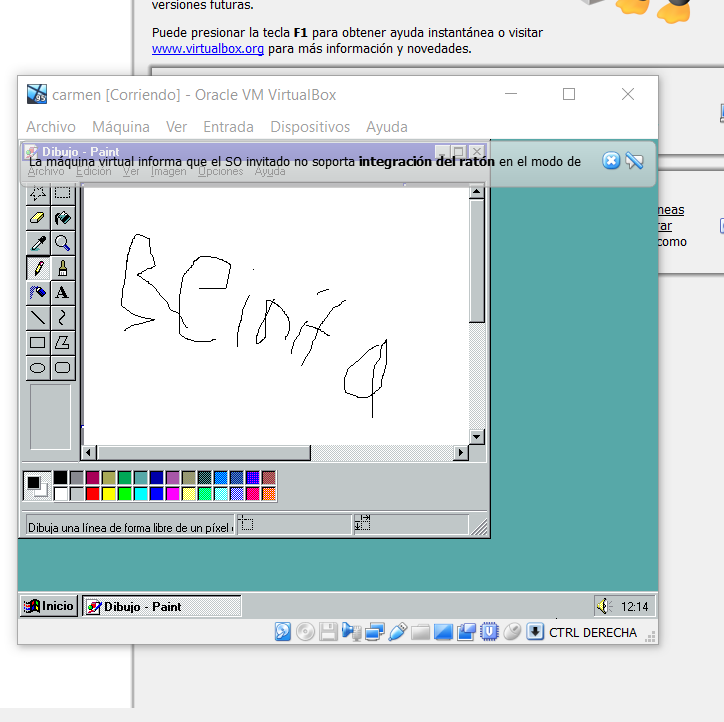Select the Fill with color bucket tool
Image resolution: width=724 pixels, height=722 pixels.
[63, 217]
